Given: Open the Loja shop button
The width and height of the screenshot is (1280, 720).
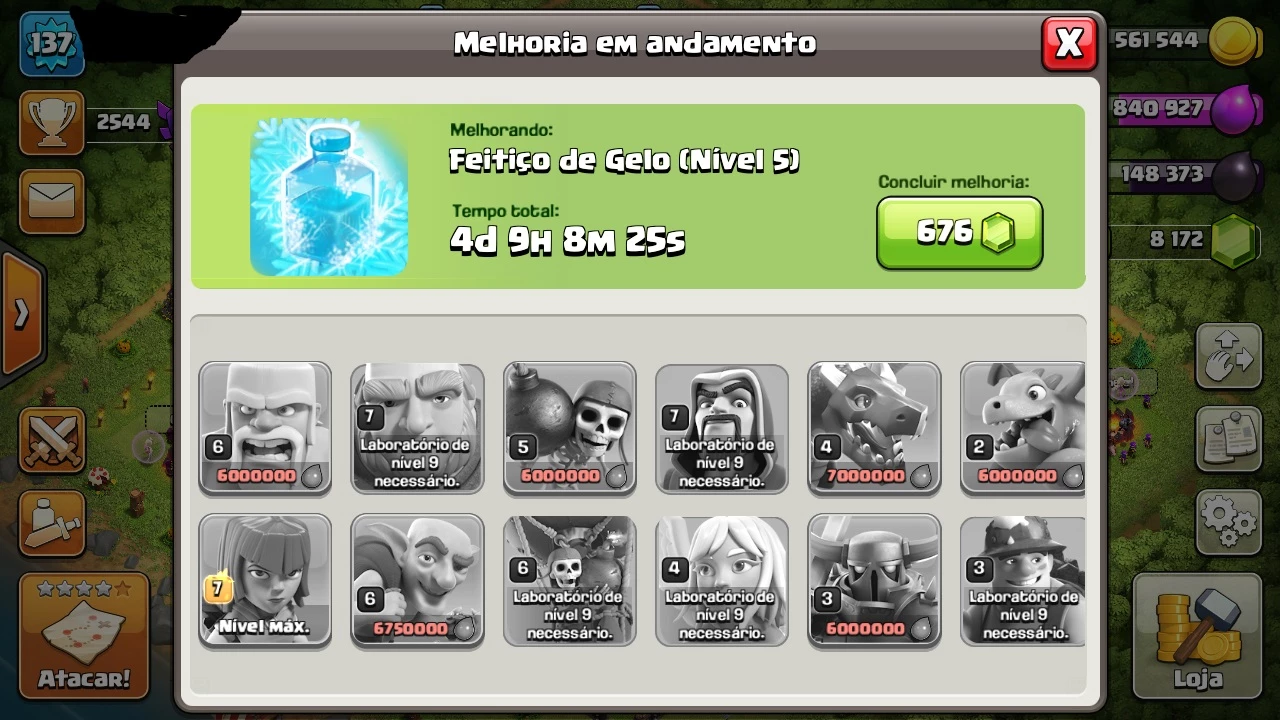Looking at the screenshot, I should click(x=1198, y=636).
